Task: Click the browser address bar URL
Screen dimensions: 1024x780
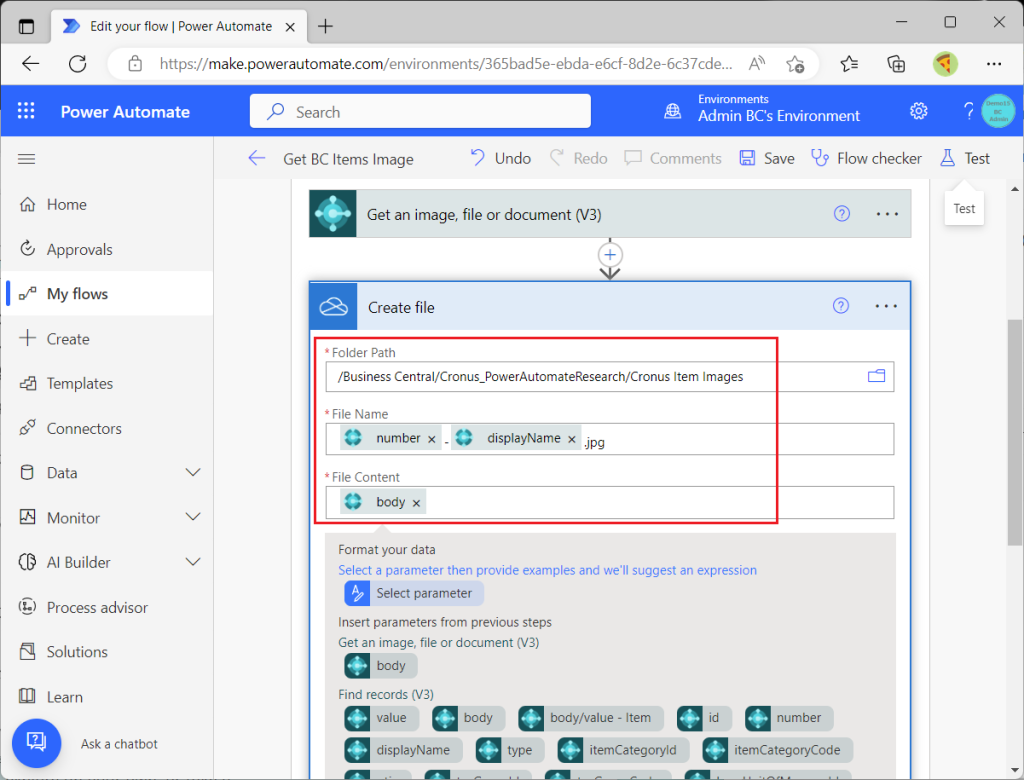Action: 445,63
